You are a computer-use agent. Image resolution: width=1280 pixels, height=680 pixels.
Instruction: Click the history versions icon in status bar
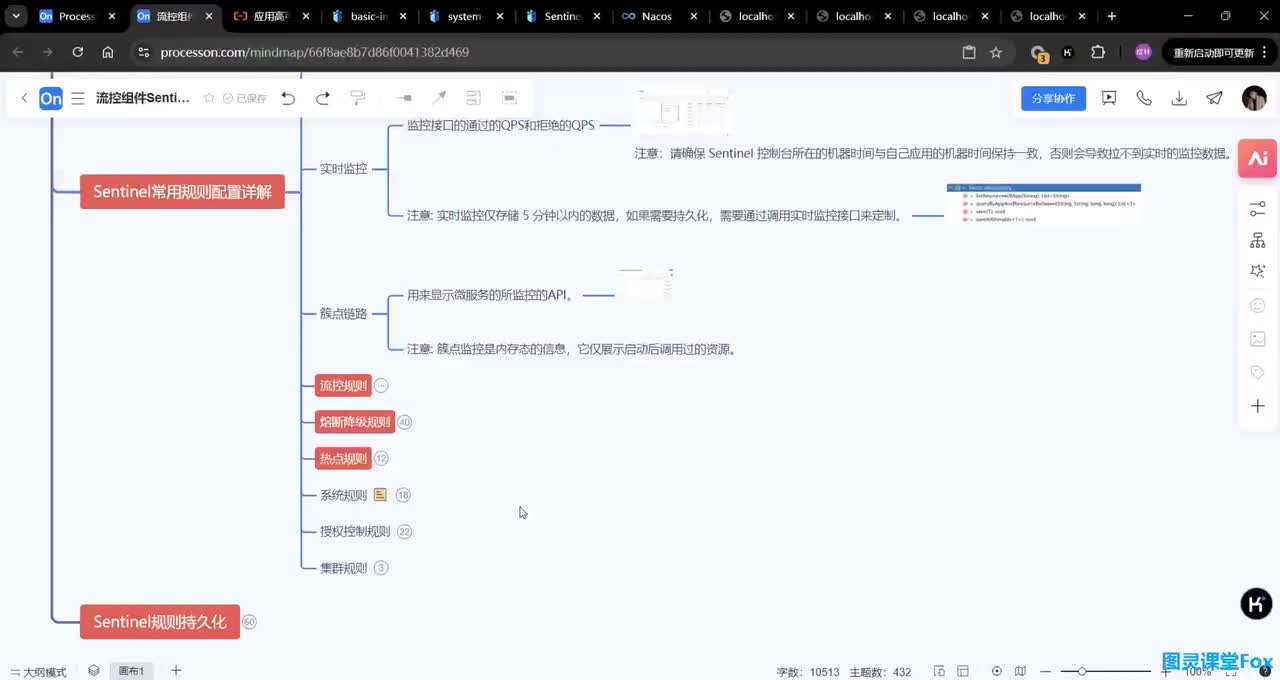(x=939, y=671)
